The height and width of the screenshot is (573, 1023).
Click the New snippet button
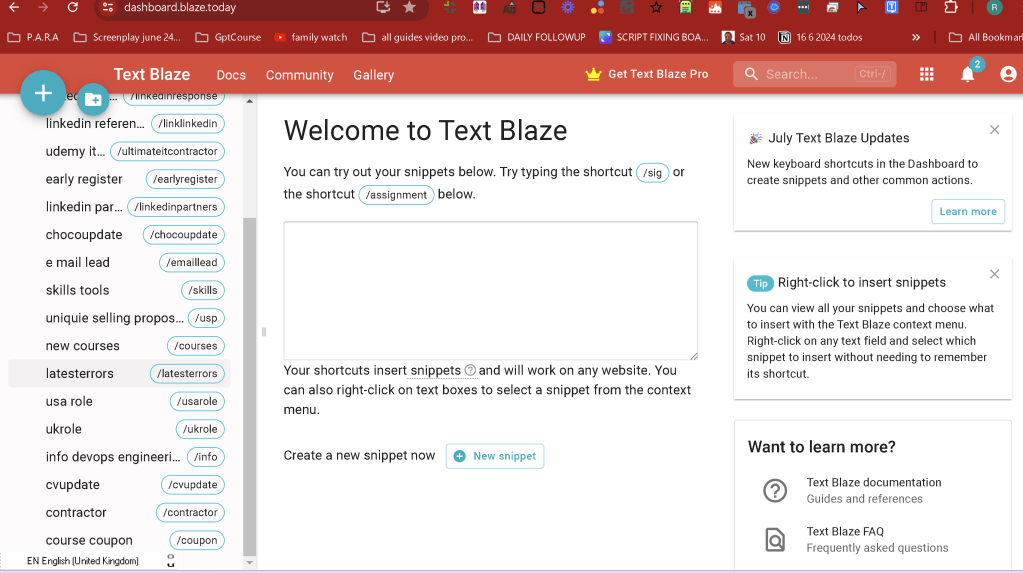pyautogui.click(x=495, y=456)
